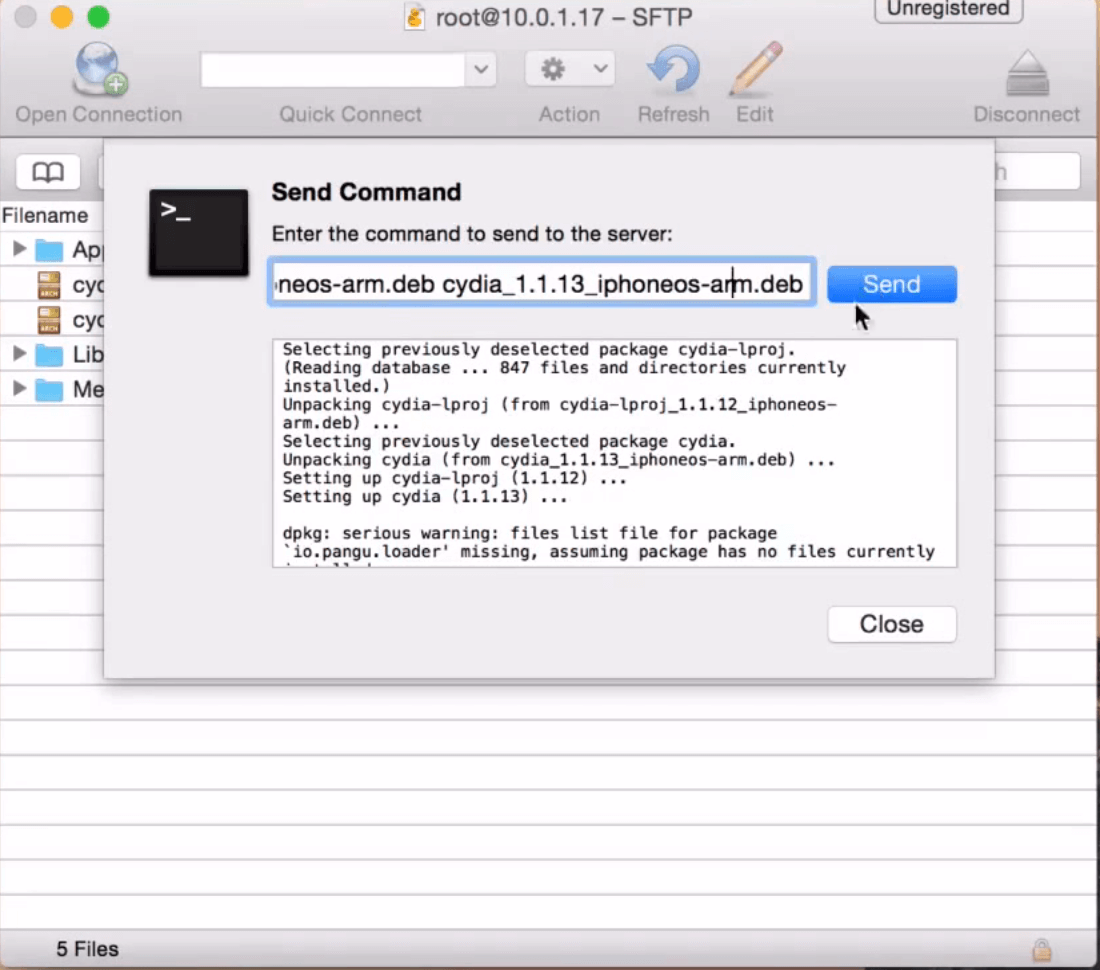Disconnect from the server using eject icon
1100x970 pixels.
click(1026, 73)
